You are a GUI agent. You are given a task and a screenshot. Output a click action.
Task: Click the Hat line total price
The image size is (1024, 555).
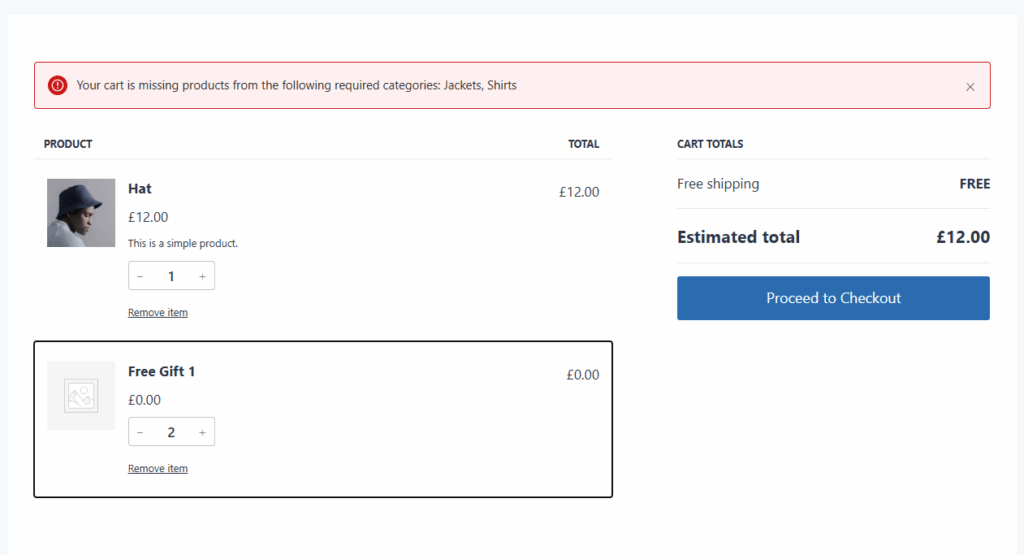[579, 192]
